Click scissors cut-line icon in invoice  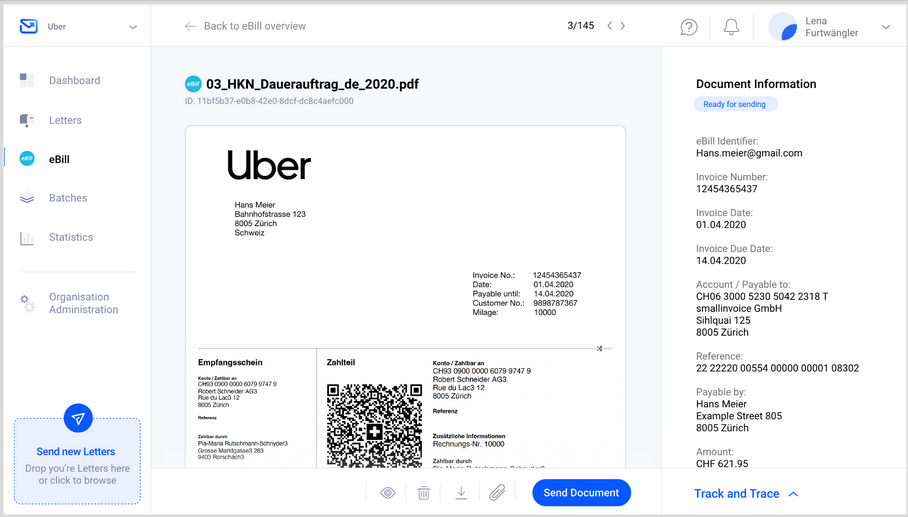click(599, 349)
